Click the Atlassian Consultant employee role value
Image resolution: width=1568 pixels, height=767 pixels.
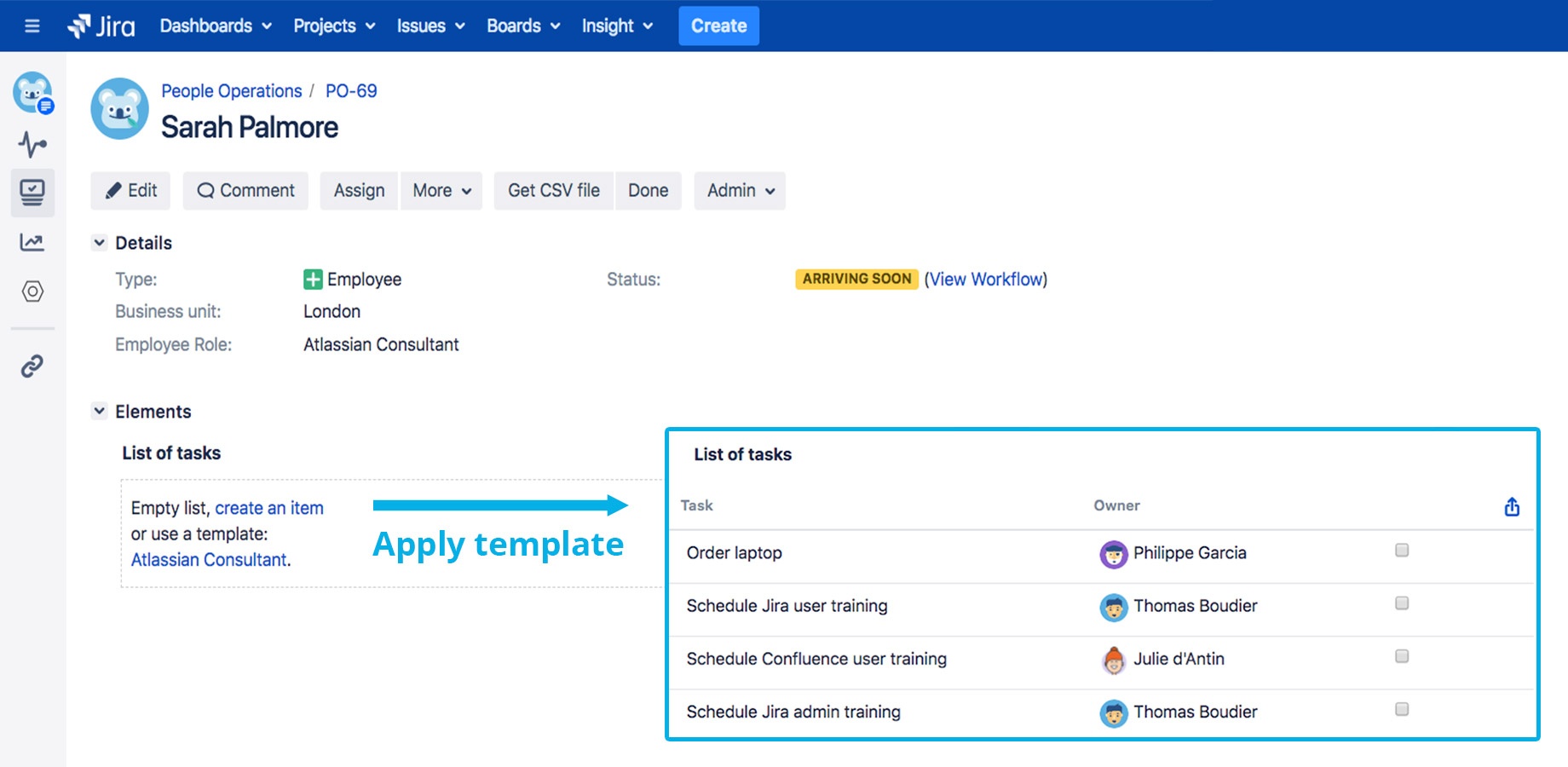click(381, 345)
